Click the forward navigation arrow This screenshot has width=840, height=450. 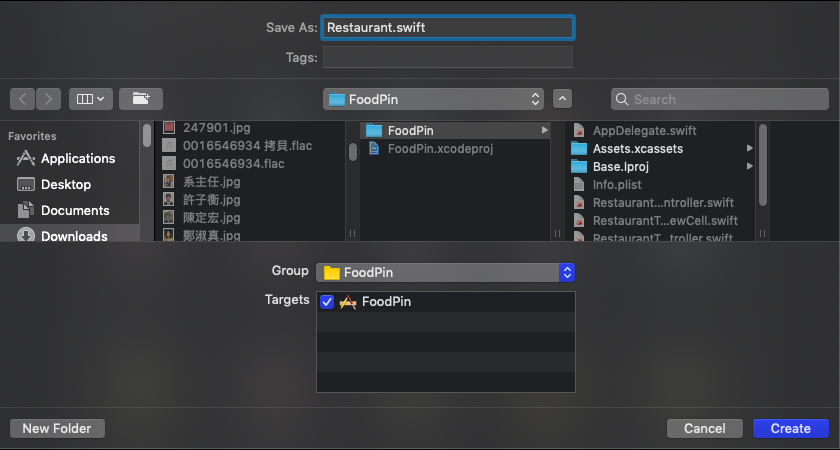click(x=48, y=99)
